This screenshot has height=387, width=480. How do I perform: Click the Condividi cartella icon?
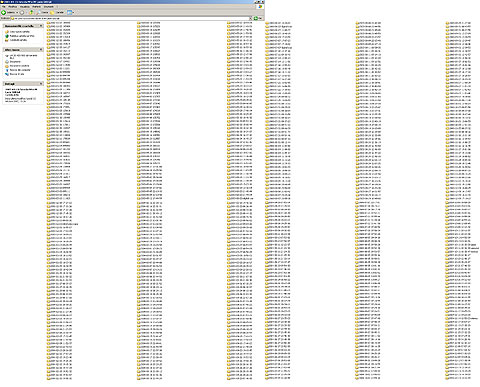point(7,40)
